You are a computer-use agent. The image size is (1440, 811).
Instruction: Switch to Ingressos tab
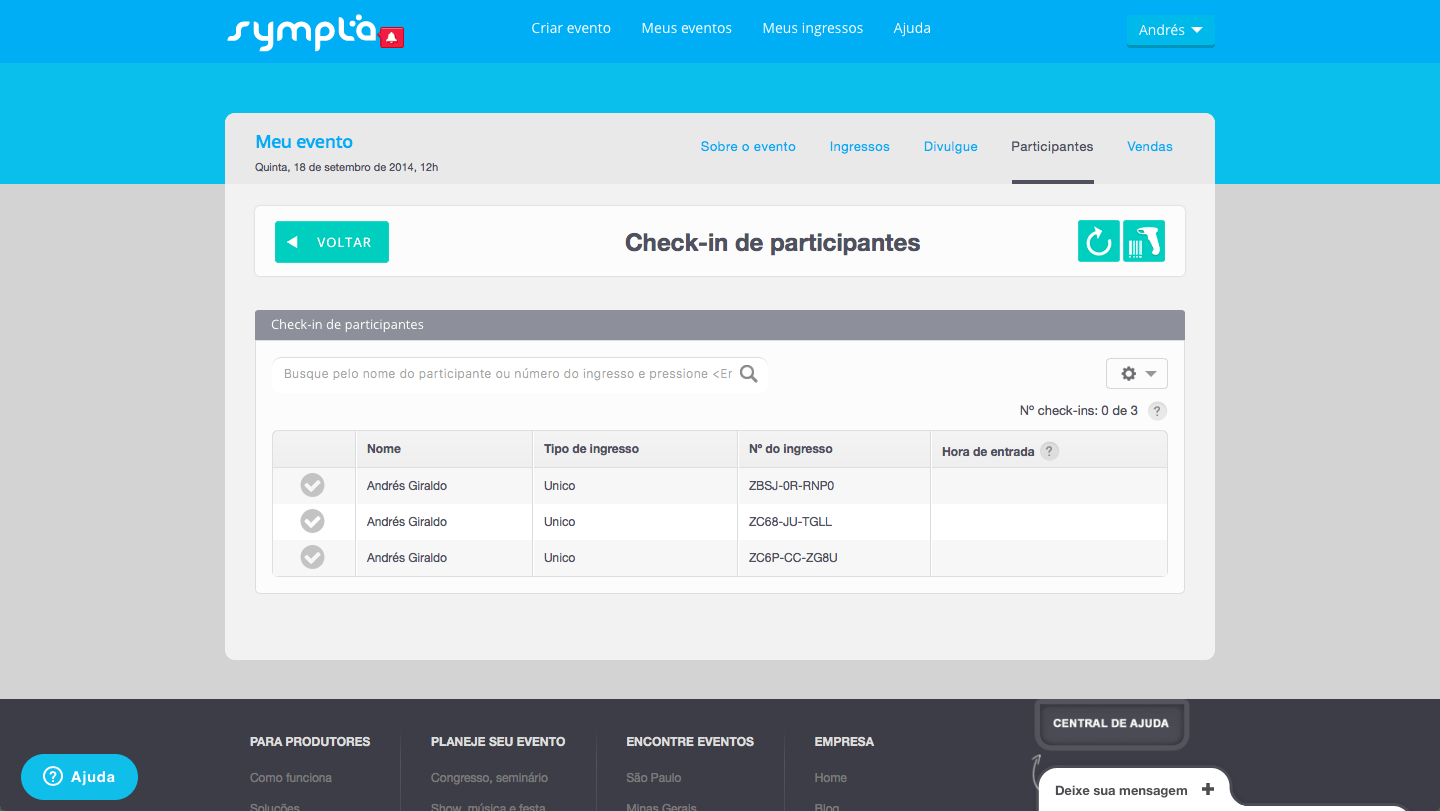point(859,146)
